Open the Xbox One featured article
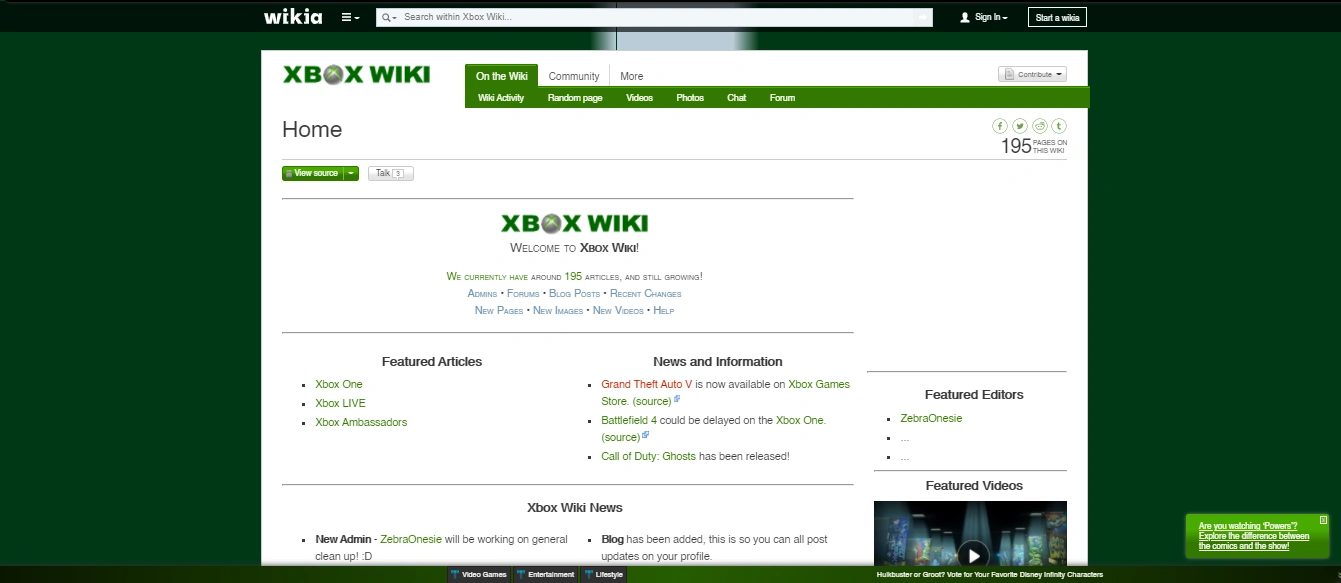 click(x=339, y=384)
